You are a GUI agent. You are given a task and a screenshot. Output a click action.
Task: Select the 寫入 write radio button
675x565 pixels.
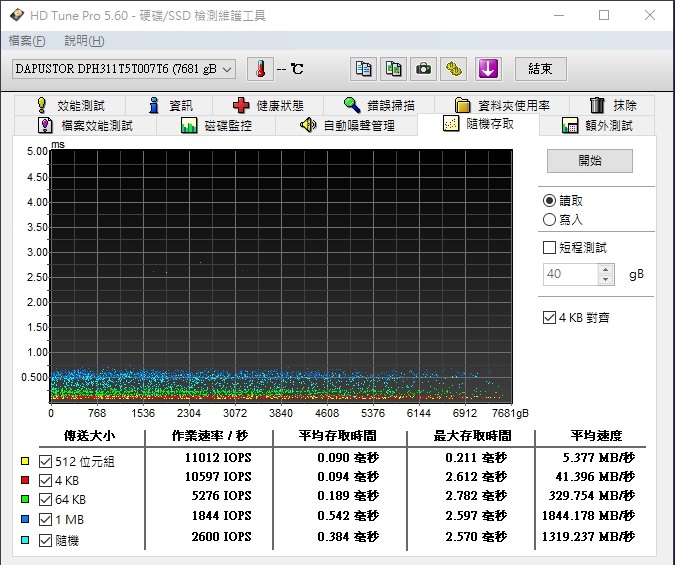point(549,220)
